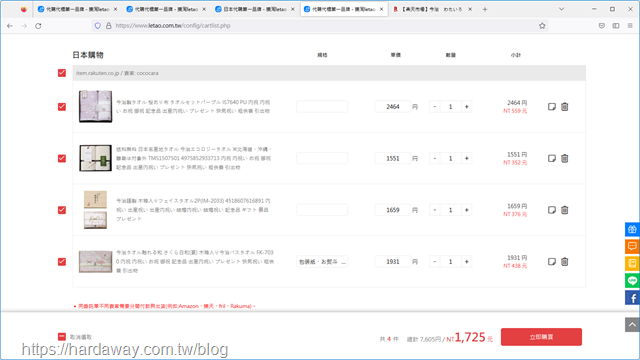This screenshot has height=360, width=640.
Task: Increase quantity of 2464 yen item
Action: (x=467, y=107)
